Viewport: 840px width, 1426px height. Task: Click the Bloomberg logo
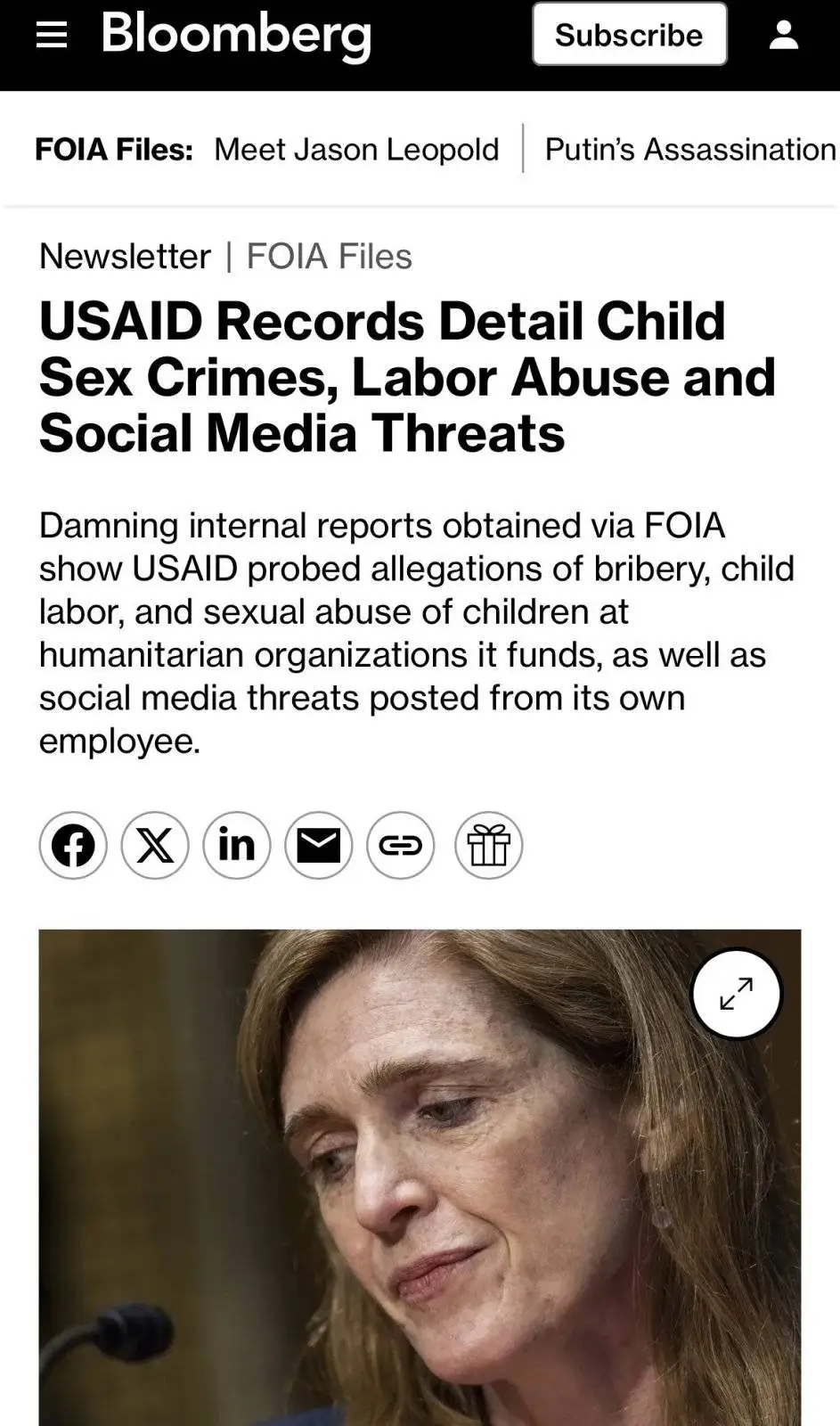click(236, 35)
